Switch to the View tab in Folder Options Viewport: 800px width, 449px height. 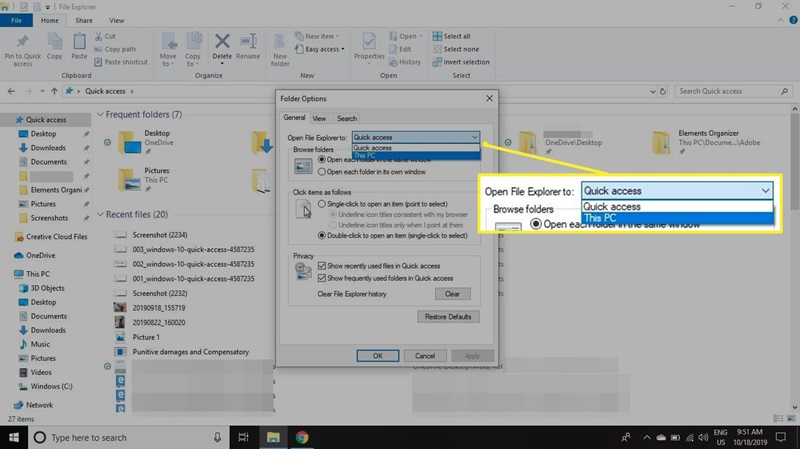(318, 119)
